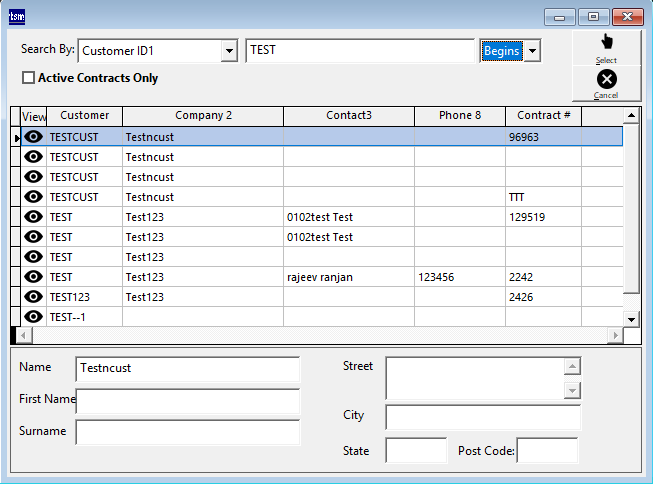Click the TEST search text field
Screen dimensions: 653x484
coord(359,50)
